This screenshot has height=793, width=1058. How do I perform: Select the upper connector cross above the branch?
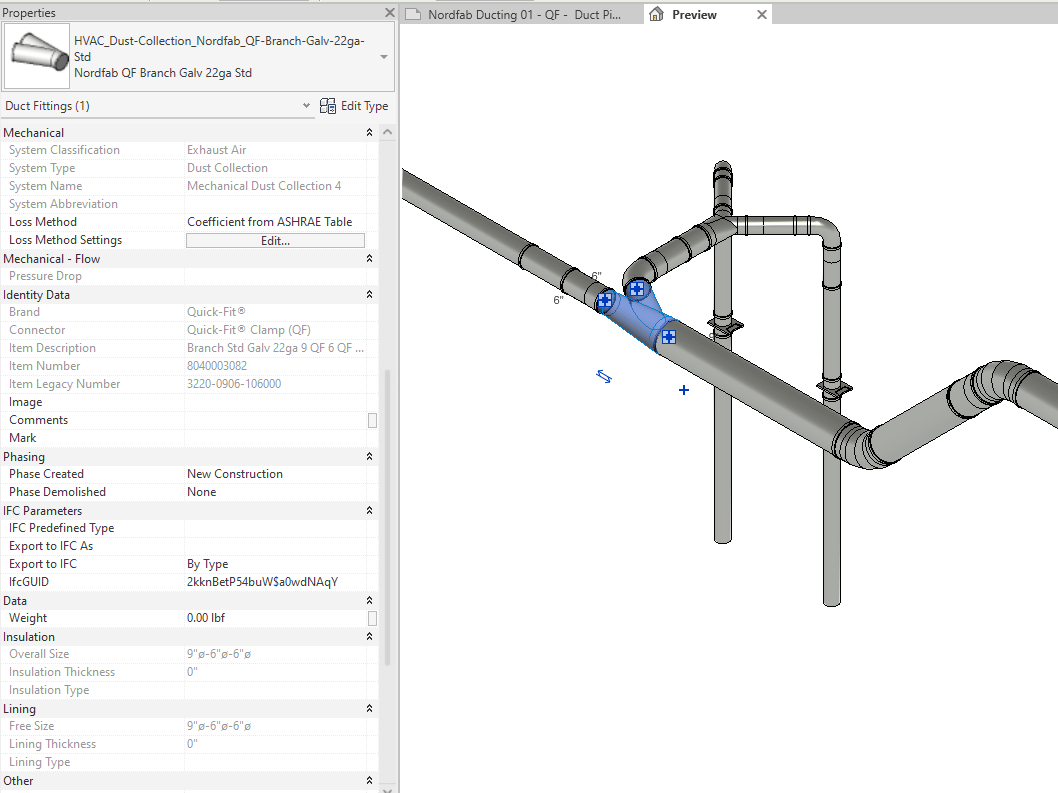click(x=637, y=288)
